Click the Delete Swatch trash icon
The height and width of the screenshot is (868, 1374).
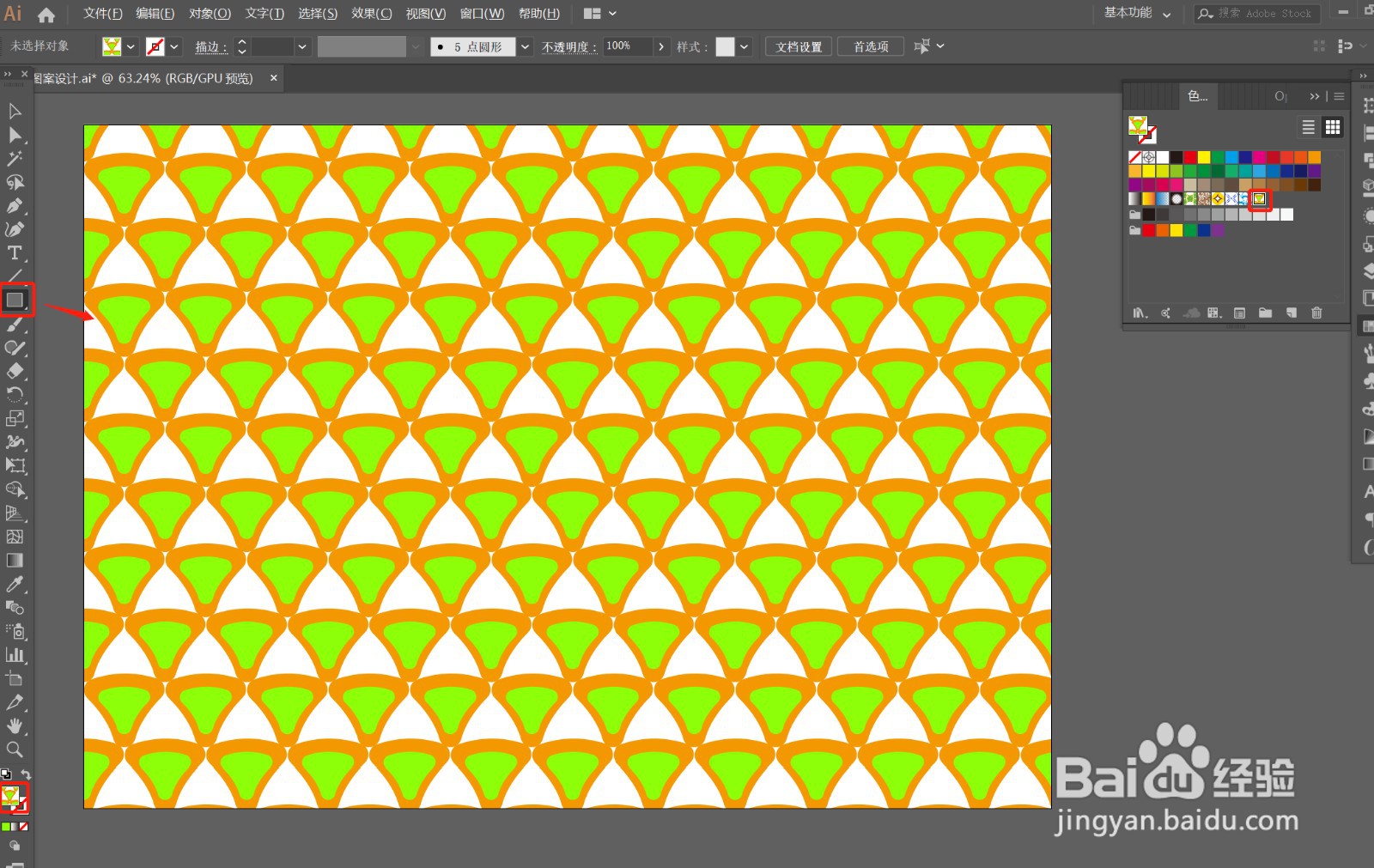[1316, 313]
